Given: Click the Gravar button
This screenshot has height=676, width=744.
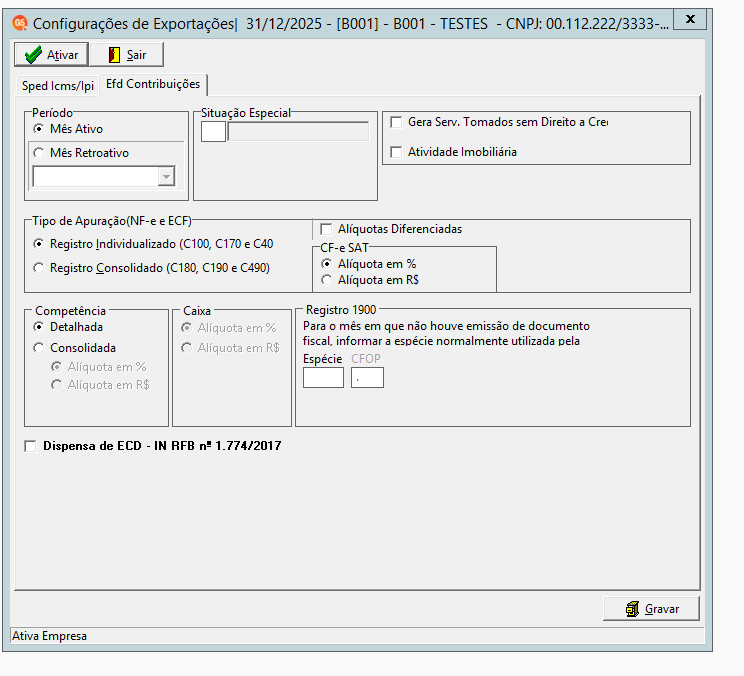Looking at the screenshot, I should click(x=651, y=609).
